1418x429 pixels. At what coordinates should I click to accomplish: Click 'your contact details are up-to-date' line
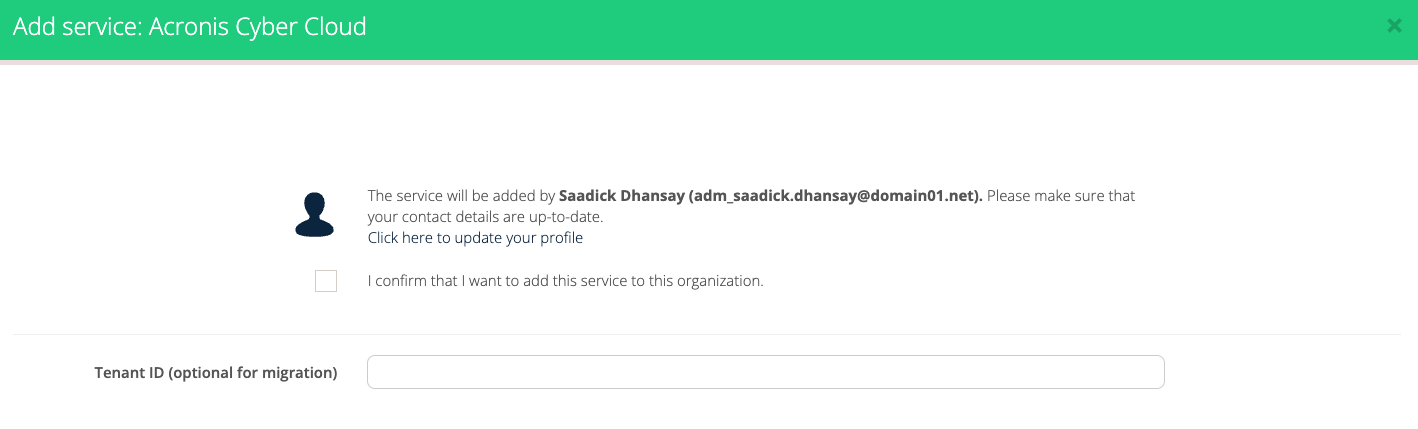[485, 216]
